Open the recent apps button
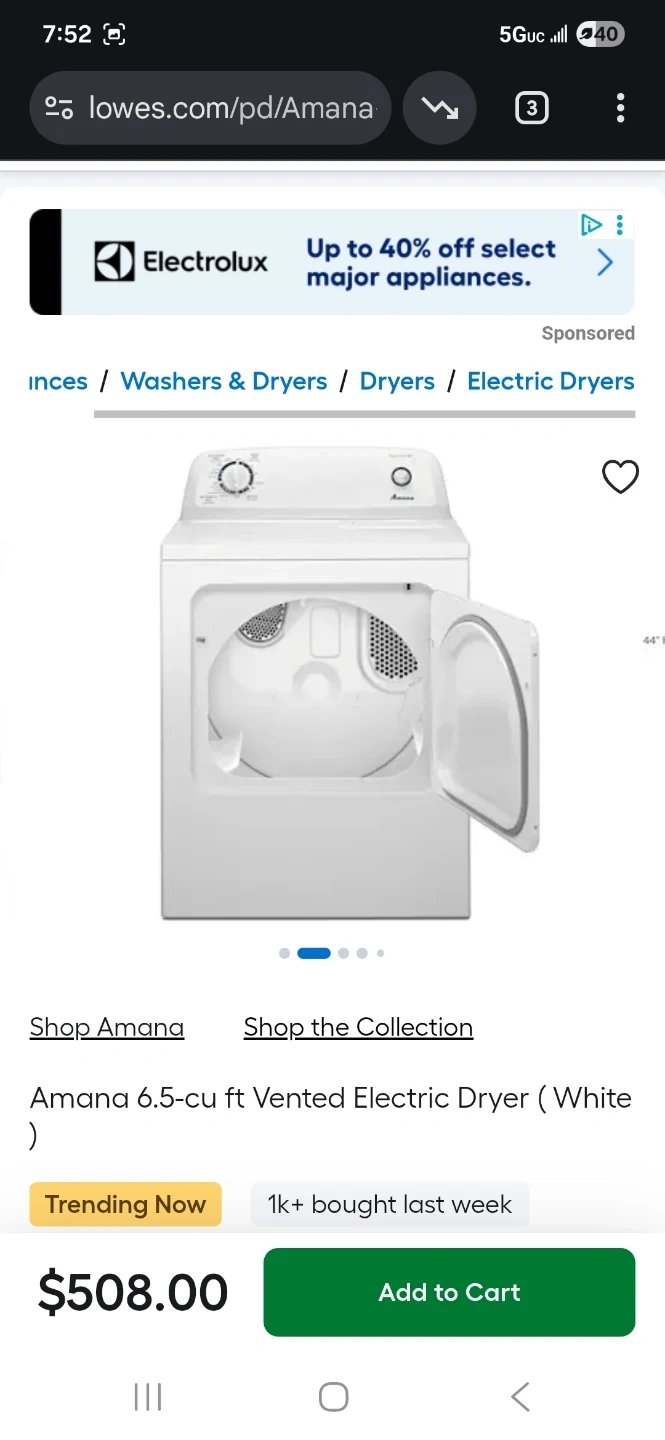The width and height of the screenshot is (665, 1440). pyautogui.click(x=148, y=1396)
